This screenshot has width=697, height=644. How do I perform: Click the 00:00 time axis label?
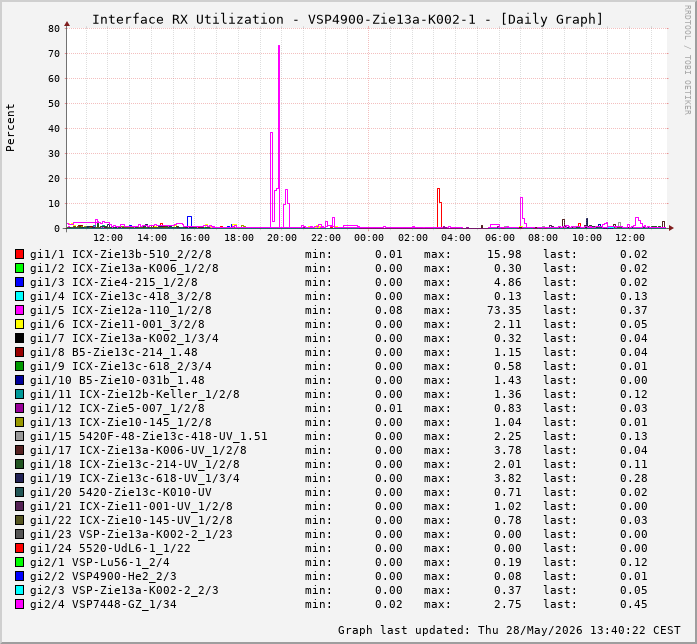pyautogui.click(x=369, y=238)
